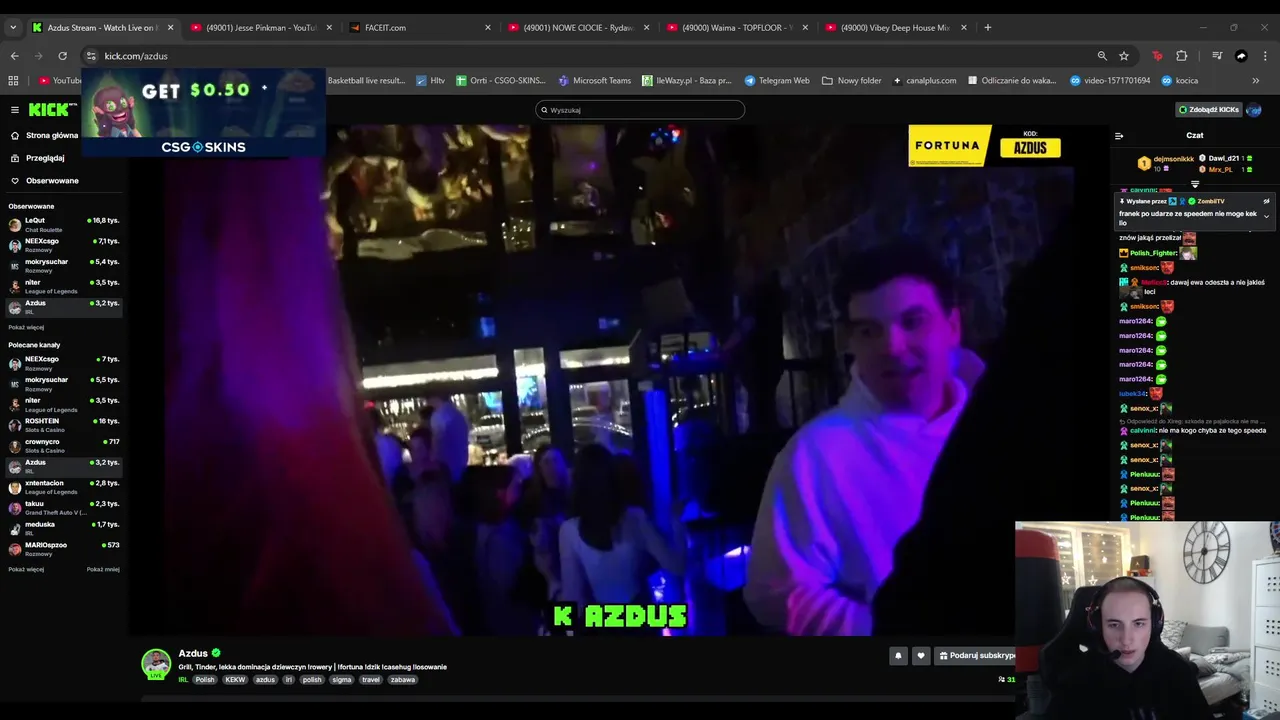Open Obserwowane in the sidebar
The width and height of the screenshot is (1280, 720).
click(x=44, y=181)
